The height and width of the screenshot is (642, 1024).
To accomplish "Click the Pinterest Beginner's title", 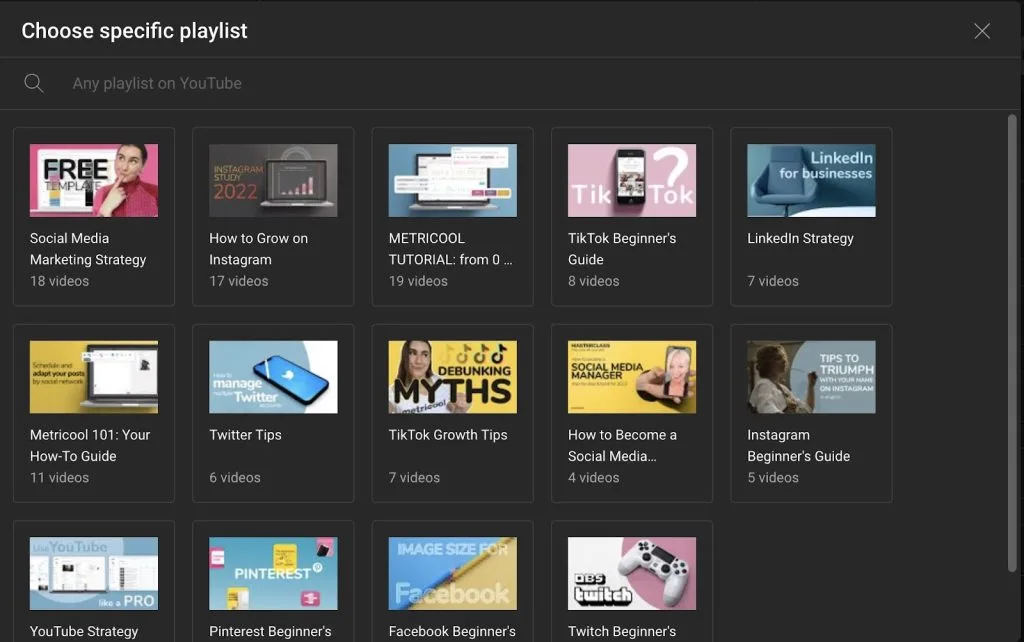I will [270, 632].
